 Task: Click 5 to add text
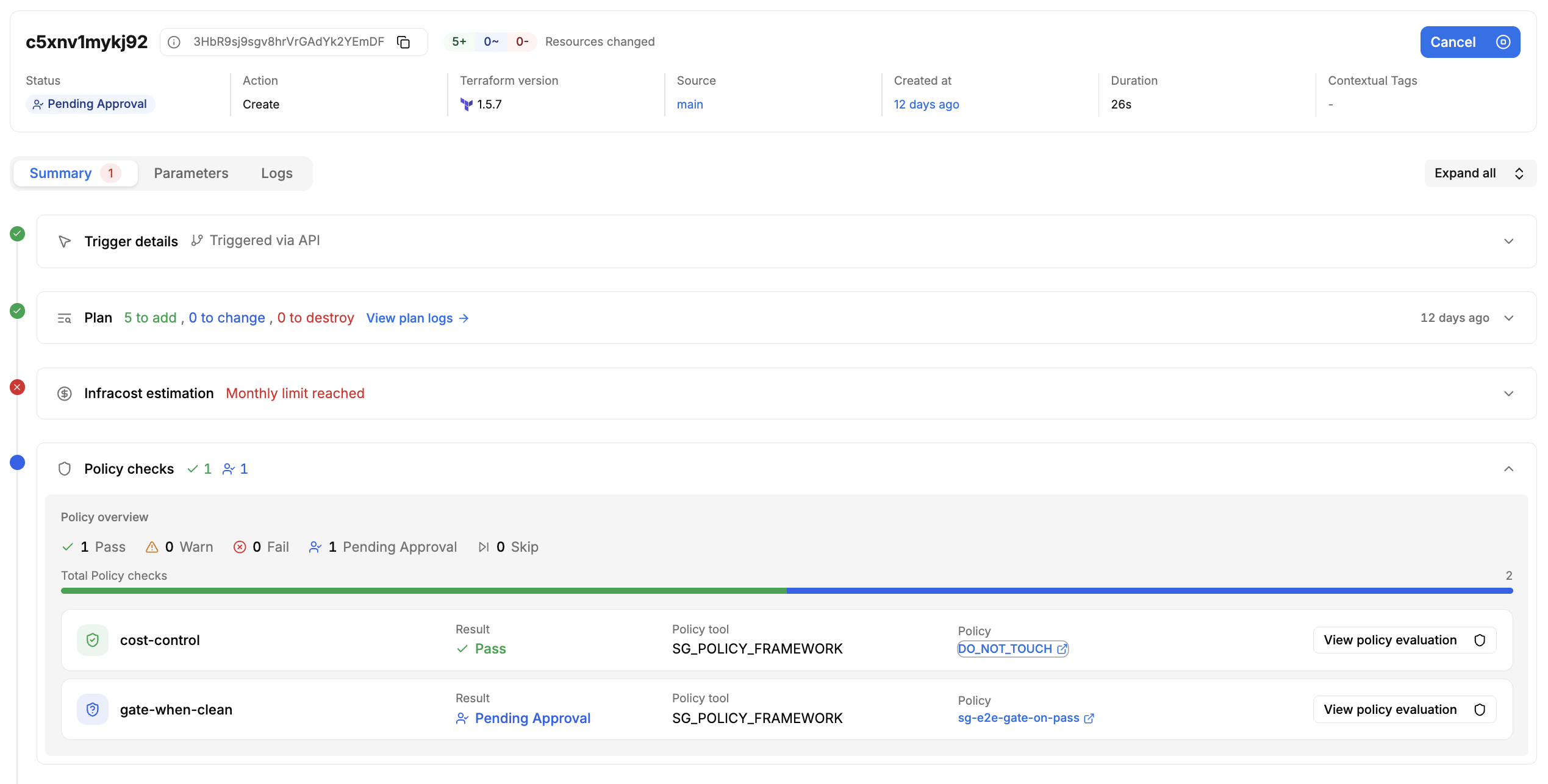click(x=150, y=318)
